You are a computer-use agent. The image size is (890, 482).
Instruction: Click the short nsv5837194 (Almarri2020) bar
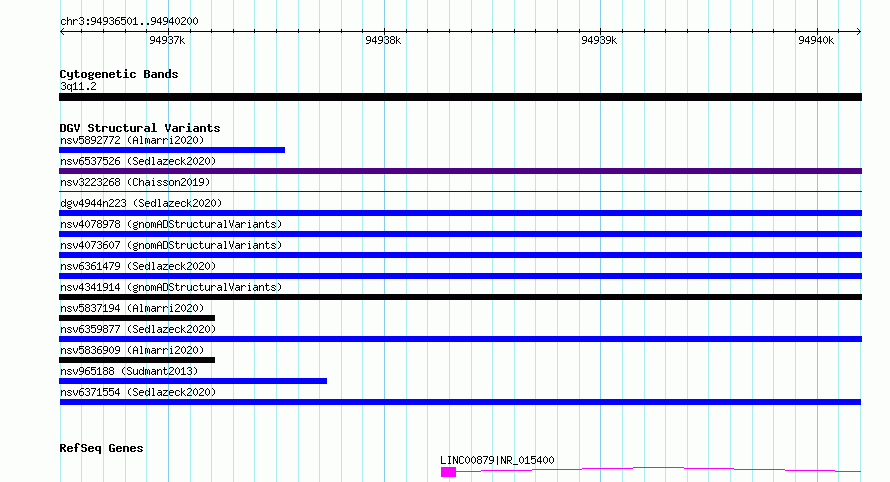point(137,318)
